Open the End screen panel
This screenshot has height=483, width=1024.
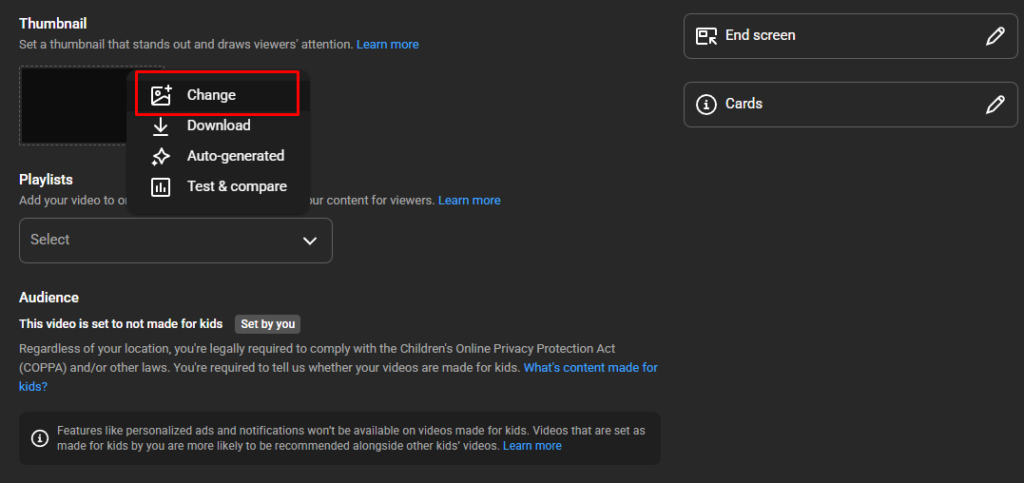click(x=850, y=36)
